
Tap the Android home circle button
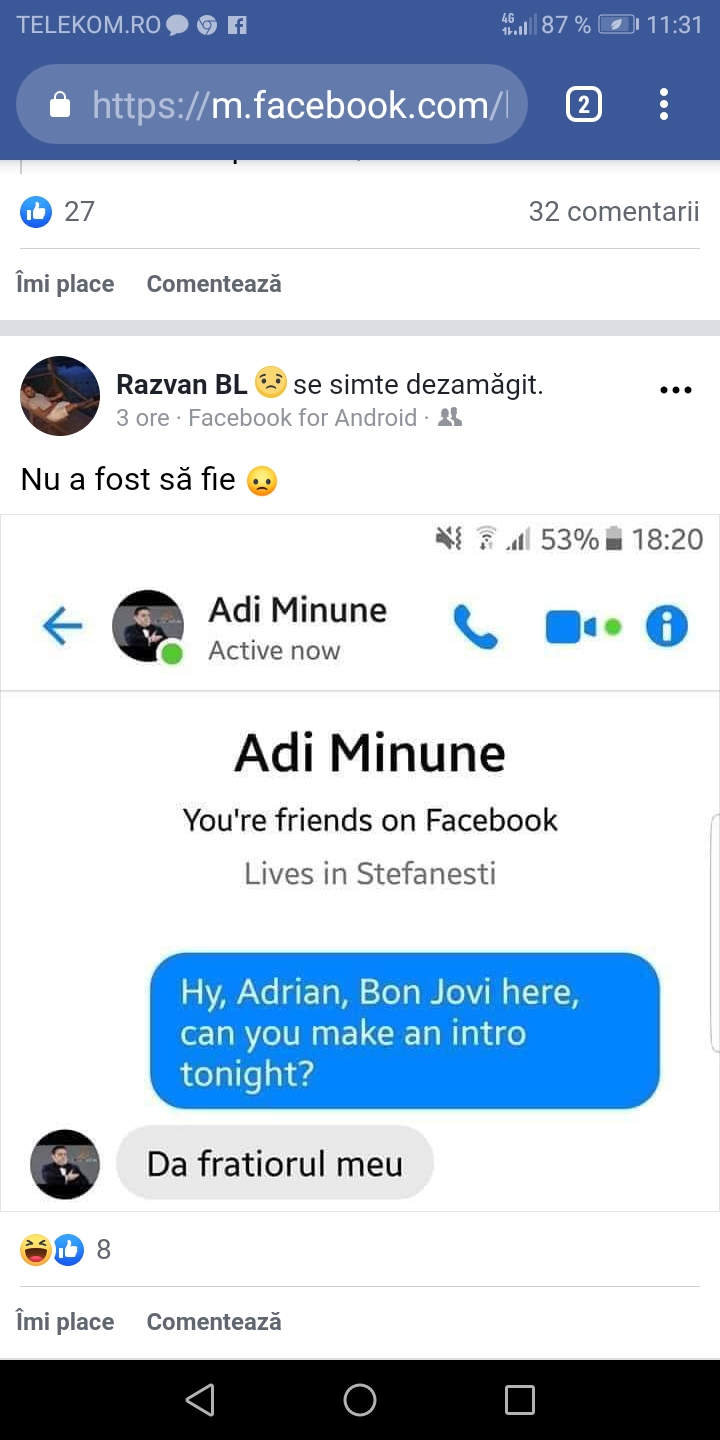[x=360, y=1399]
